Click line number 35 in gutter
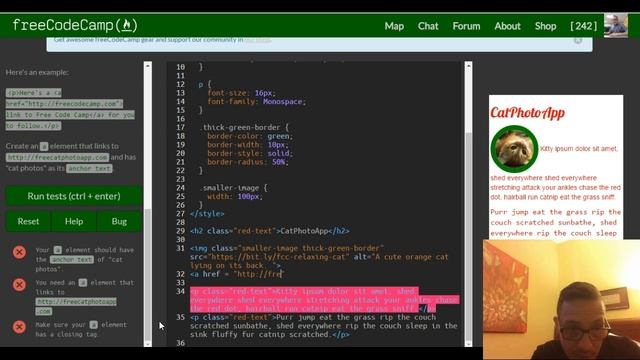The width and height of the screenshot is (640, 360). click(180, 317)
